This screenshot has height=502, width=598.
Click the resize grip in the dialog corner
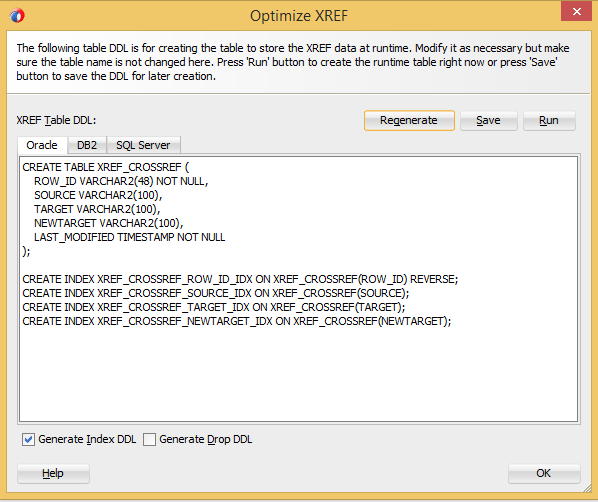[x=587, y=489]
